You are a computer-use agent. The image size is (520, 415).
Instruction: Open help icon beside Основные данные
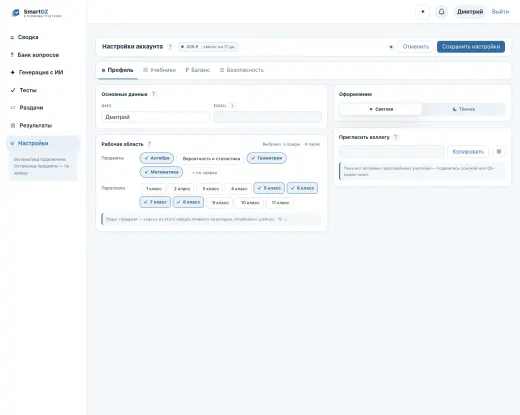[x=154, y=94]
